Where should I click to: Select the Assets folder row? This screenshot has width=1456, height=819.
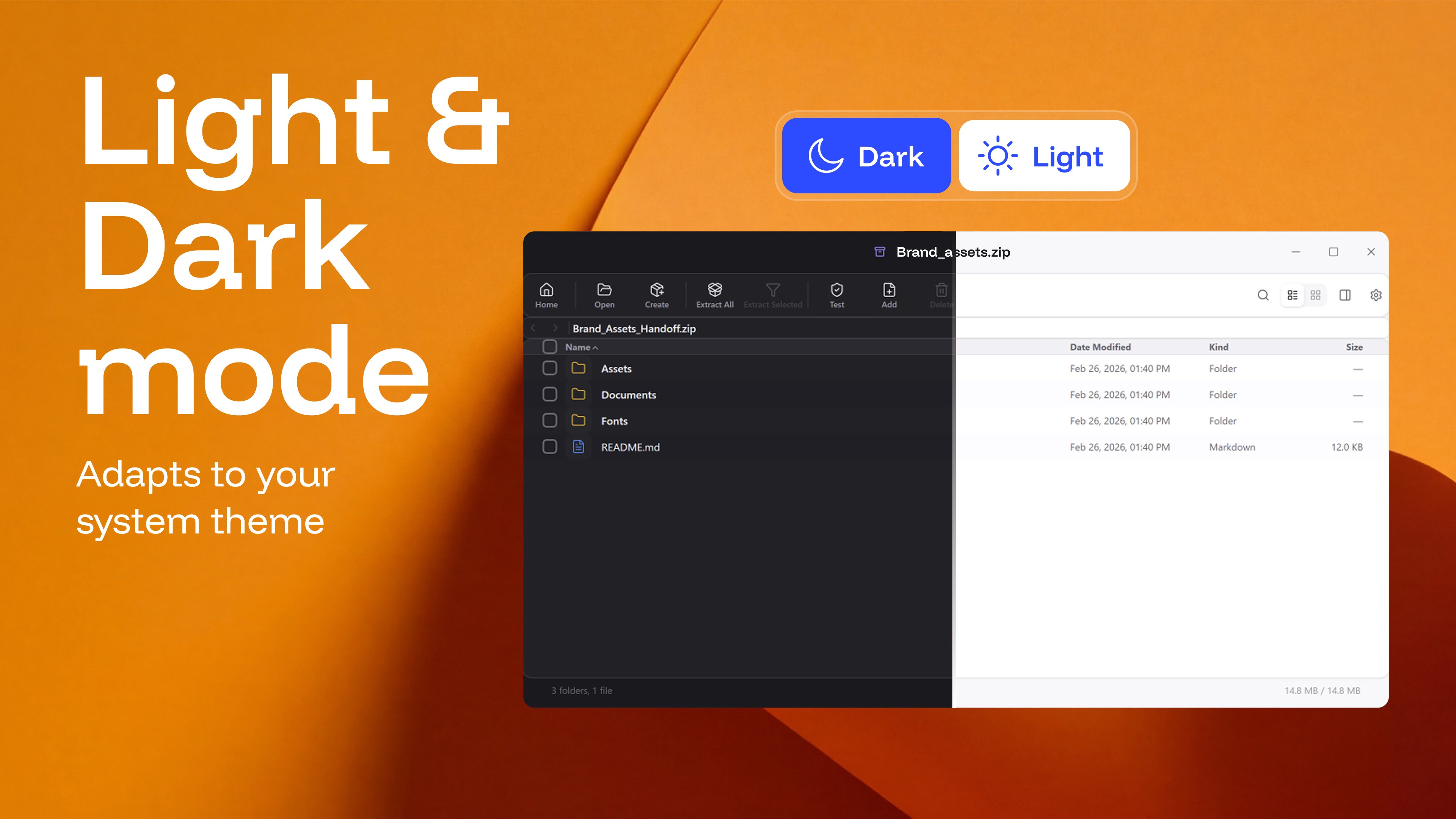tap(956, 369)
